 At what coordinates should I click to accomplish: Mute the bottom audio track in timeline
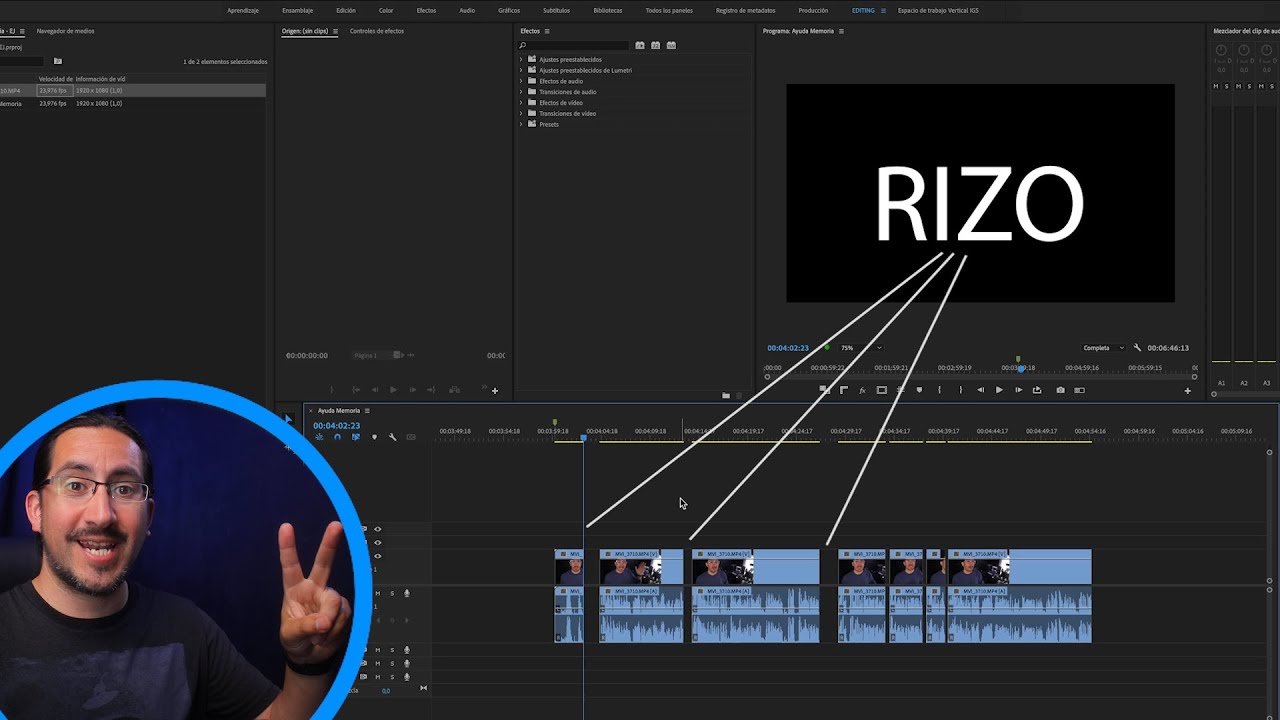tap(377, 677)
